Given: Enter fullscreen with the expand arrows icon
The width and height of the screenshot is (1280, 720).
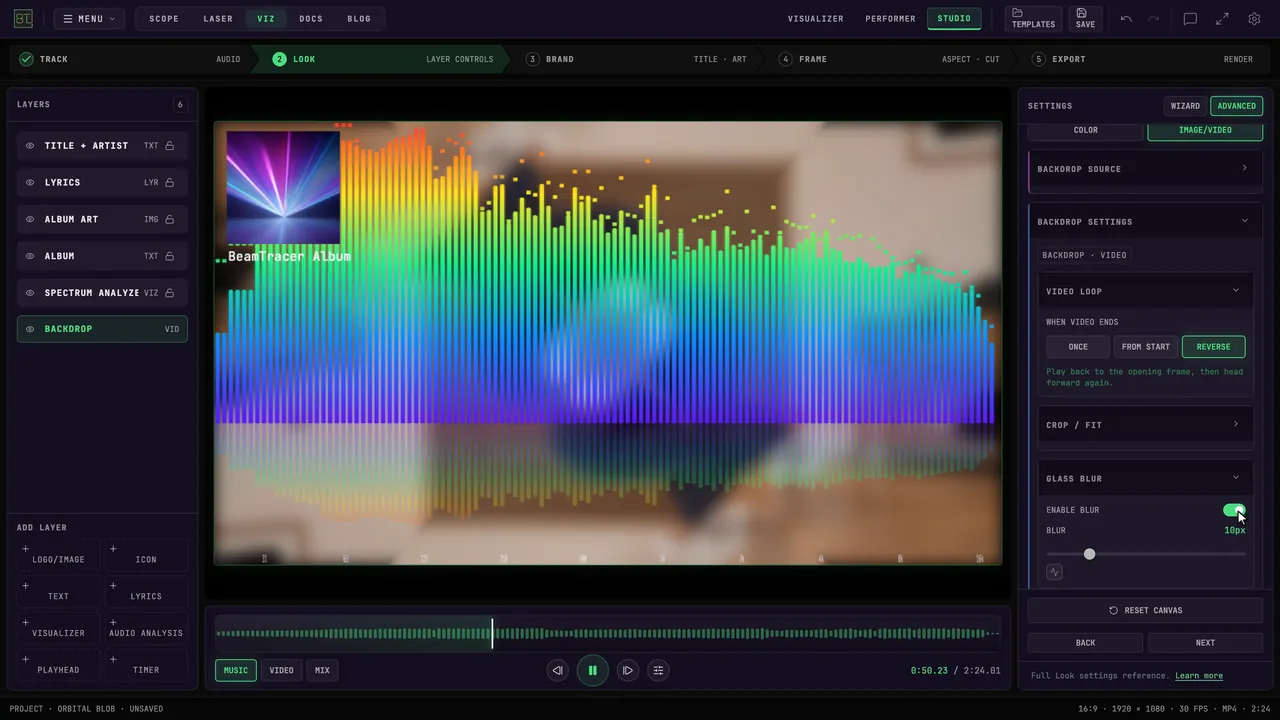Looking at the screenshot, I should pos(1222,19).
